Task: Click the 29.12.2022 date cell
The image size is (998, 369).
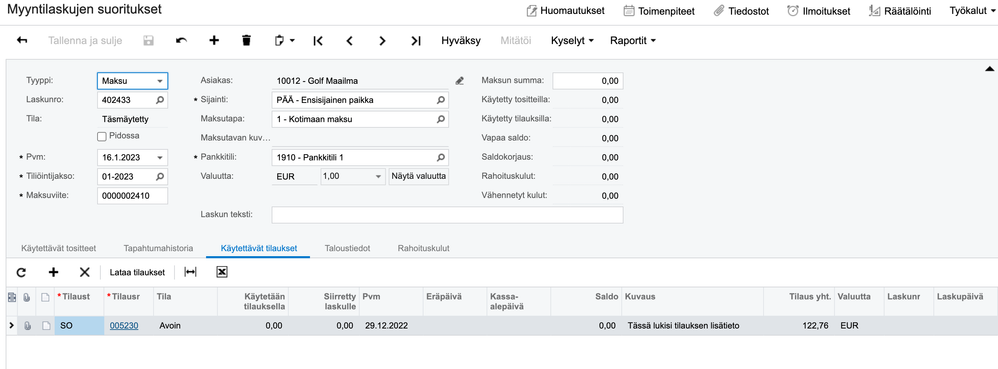Action: click(391, 326)
